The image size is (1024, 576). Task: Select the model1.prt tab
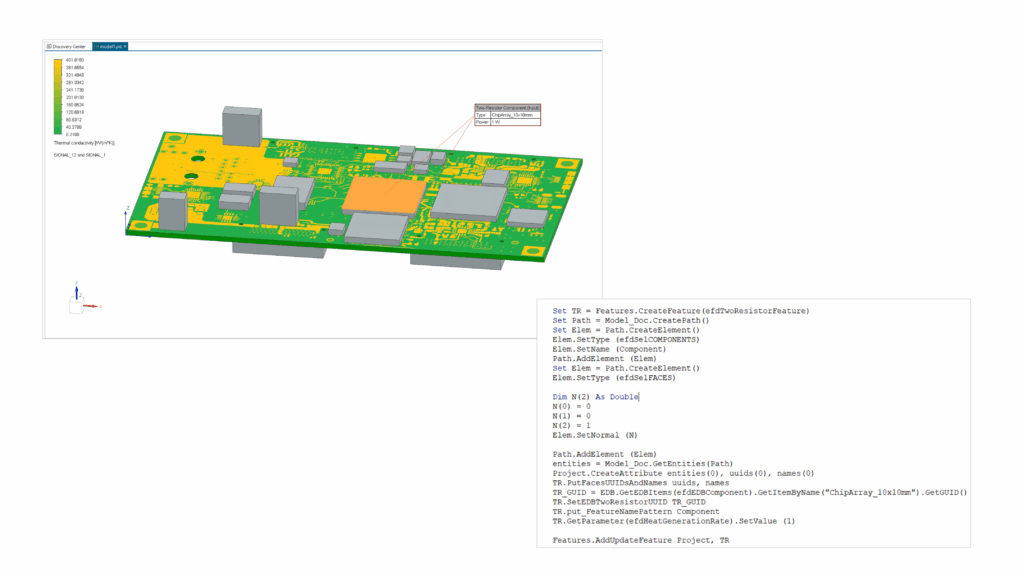[x=108, y=46]
